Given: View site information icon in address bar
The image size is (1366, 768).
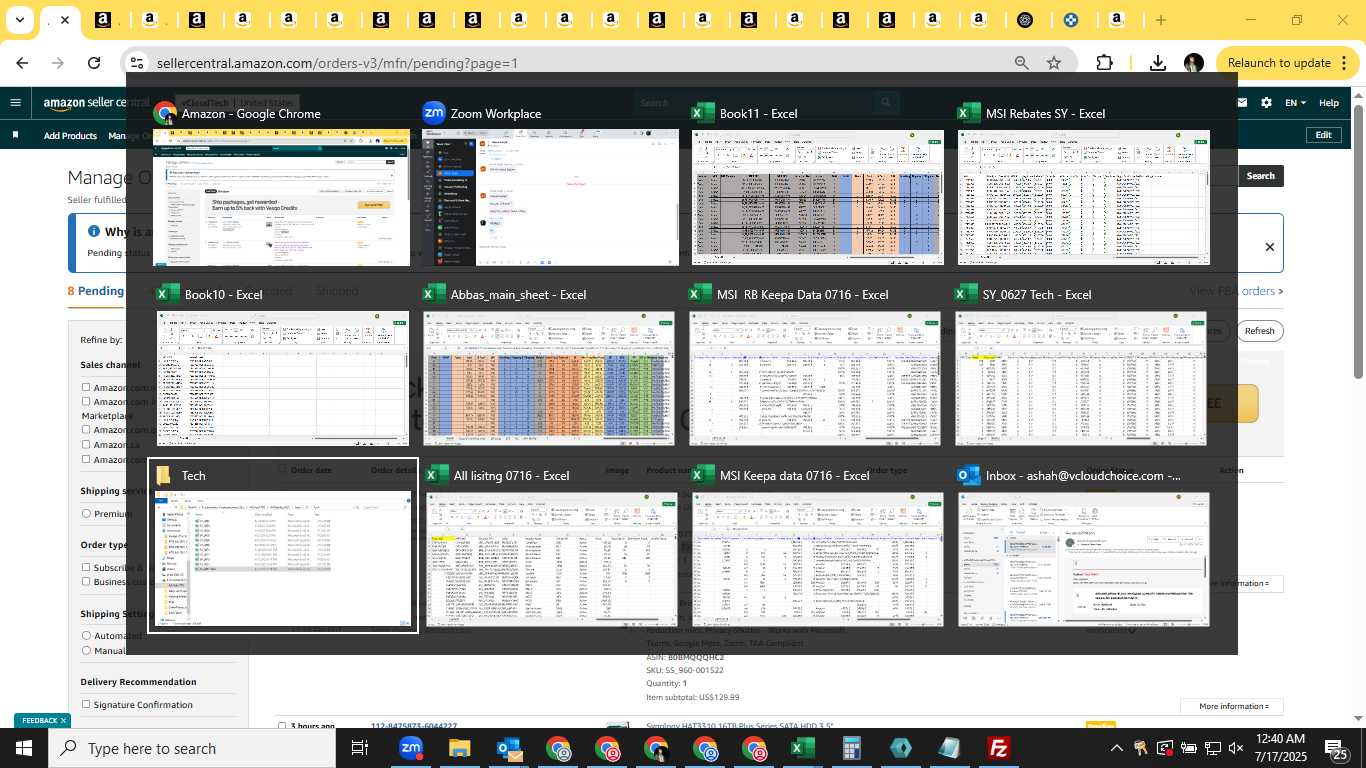Looking at the screenshot, I should click(137, 63).
